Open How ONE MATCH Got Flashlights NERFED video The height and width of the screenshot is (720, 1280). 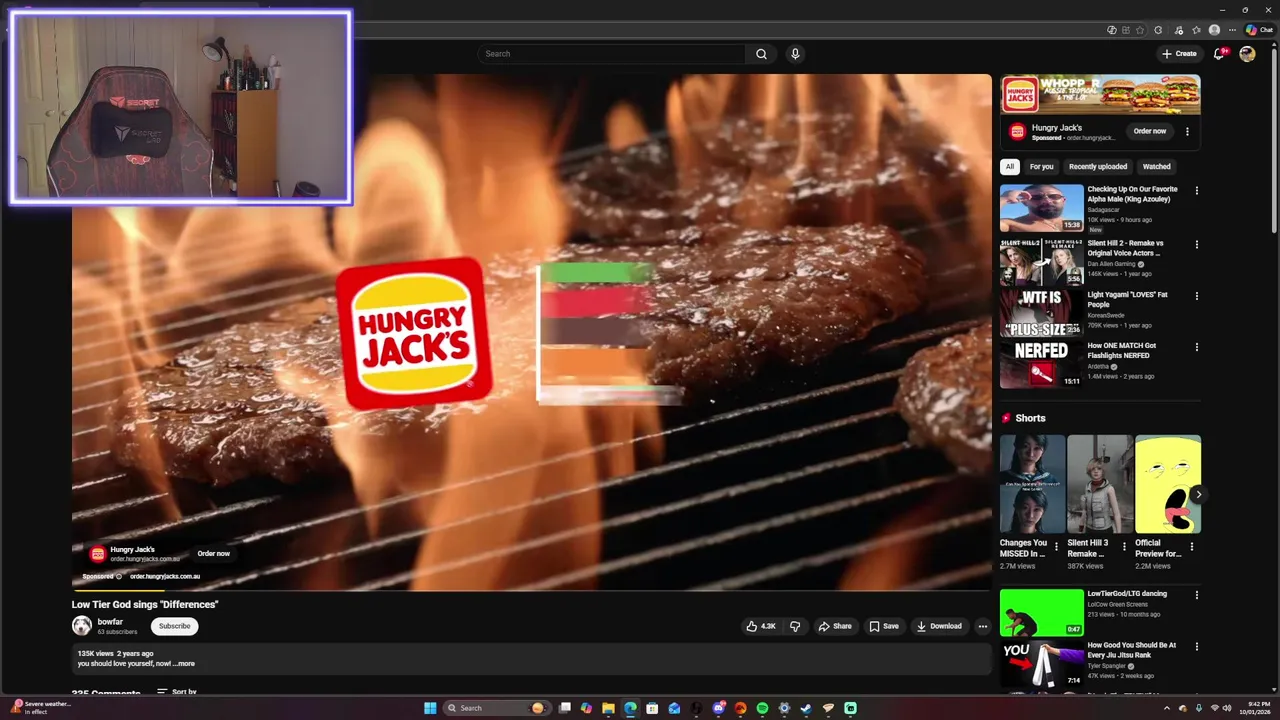tap(1042, 364)
